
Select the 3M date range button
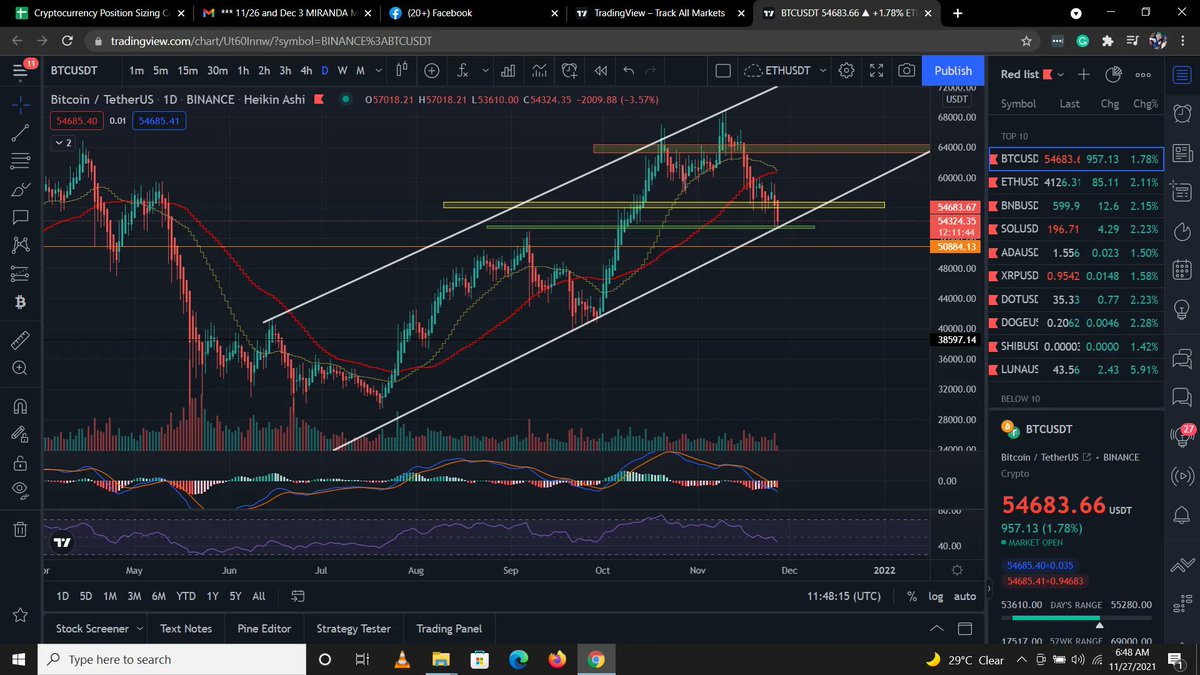134,596
